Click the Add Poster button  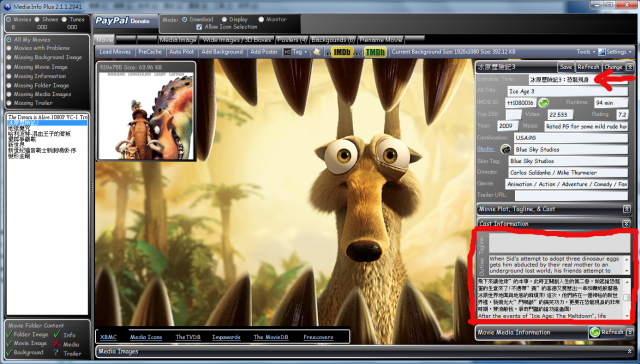point(264,52)
